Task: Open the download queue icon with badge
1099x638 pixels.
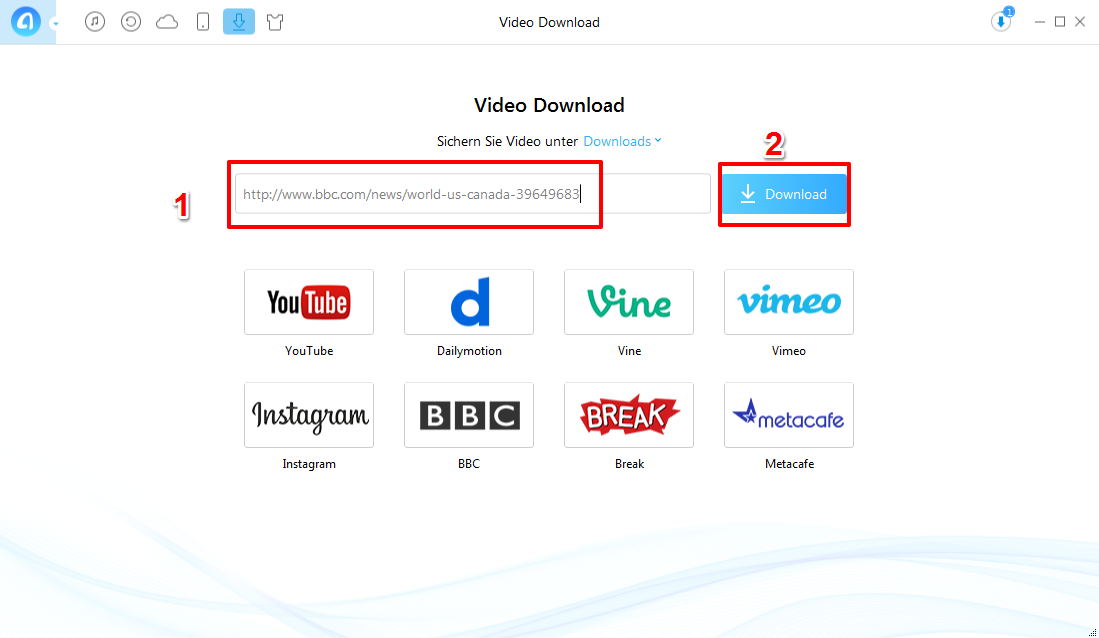Action: [x=1001, y=21]
